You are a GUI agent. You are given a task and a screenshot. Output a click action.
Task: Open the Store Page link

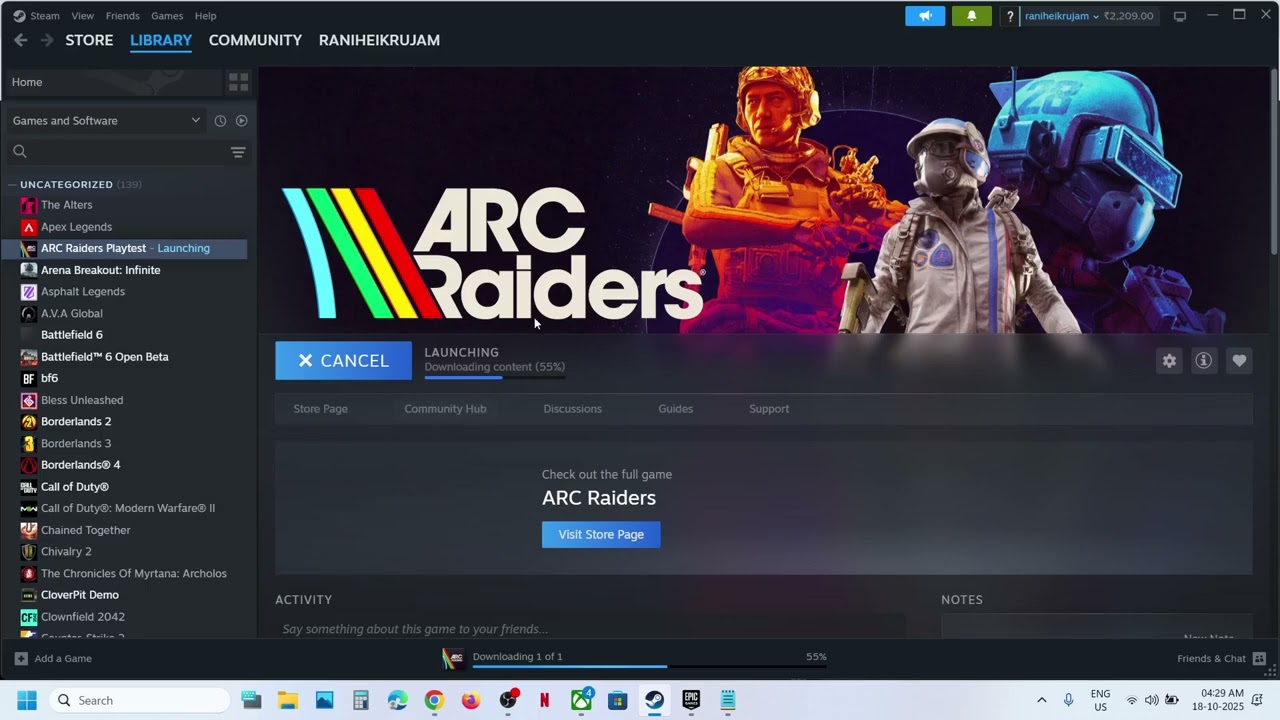point(321,409)
